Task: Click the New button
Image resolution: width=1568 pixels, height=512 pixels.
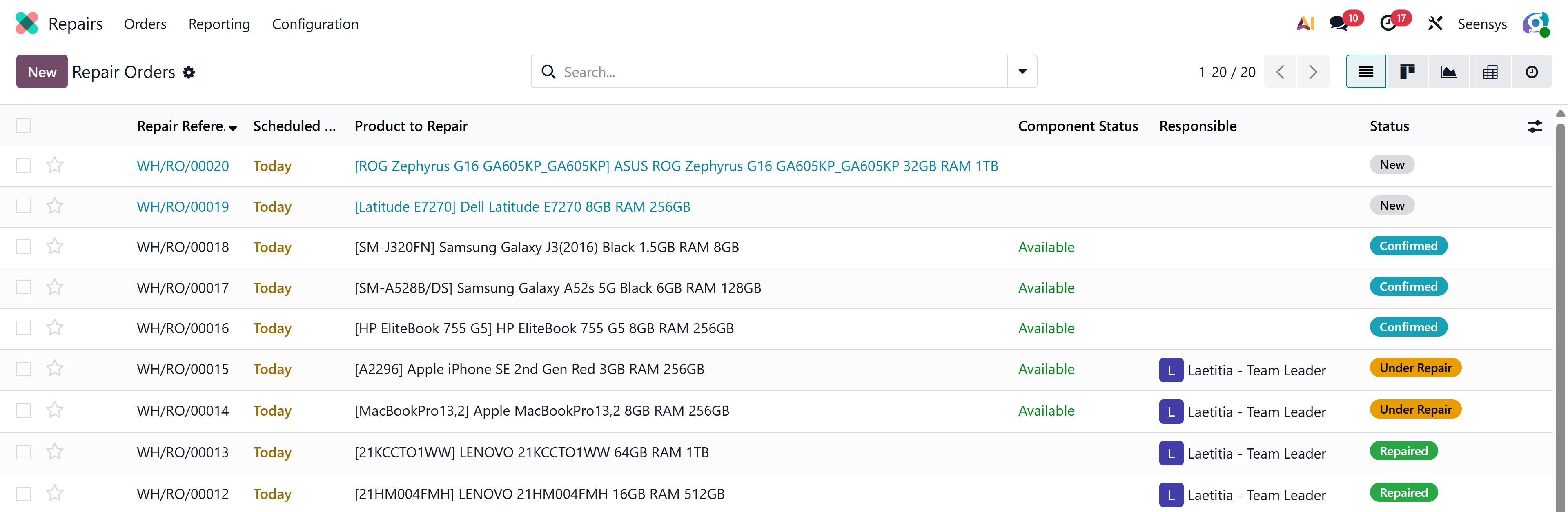Action: pos(41,72)
